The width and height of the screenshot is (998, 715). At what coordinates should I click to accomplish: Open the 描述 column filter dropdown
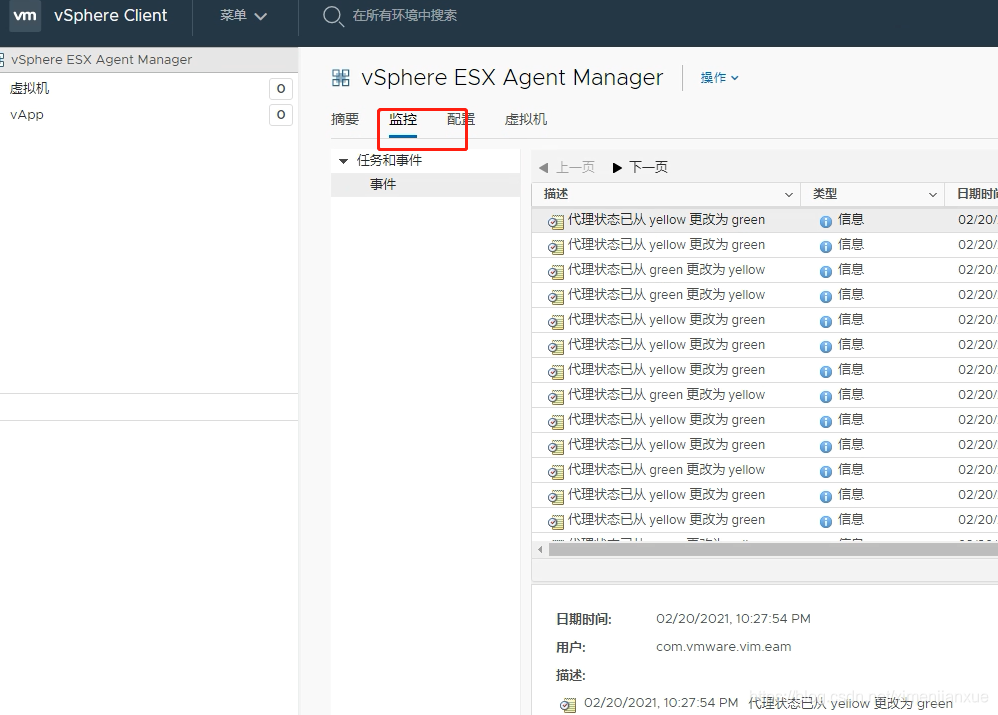pos(789,195)
